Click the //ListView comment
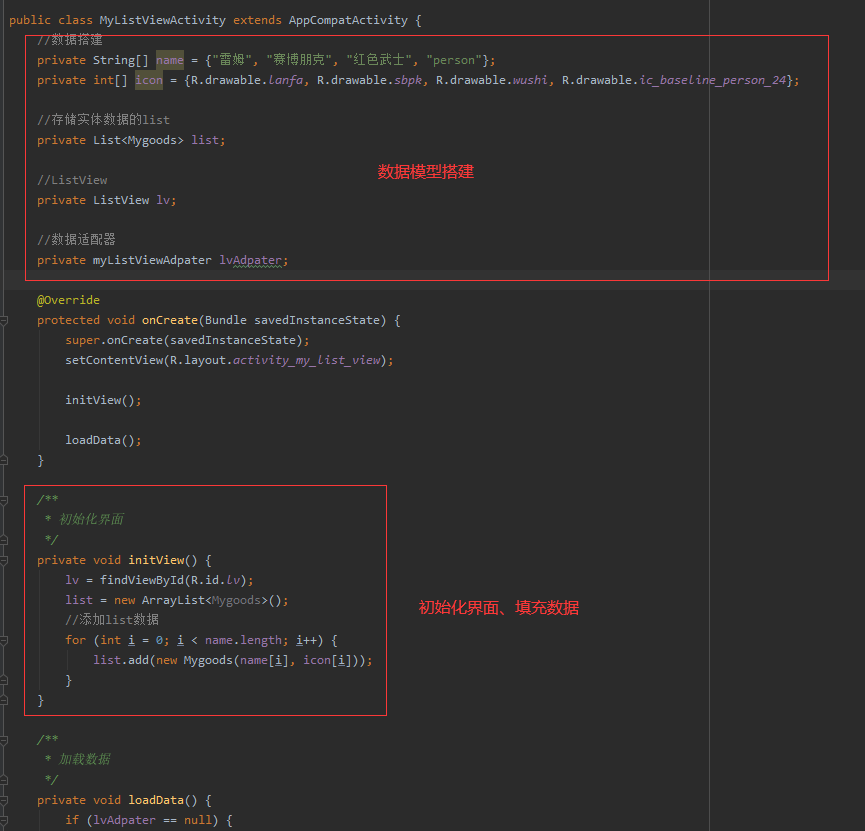This screenshot has height=831, width=865. click(x=72, y=180)
